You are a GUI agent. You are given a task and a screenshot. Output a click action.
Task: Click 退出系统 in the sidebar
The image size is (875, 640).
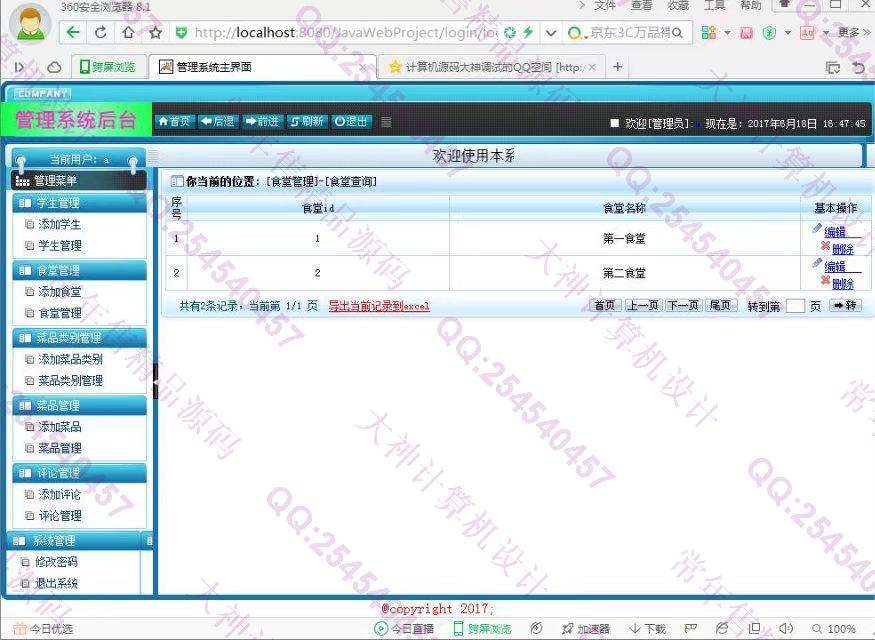56,583
